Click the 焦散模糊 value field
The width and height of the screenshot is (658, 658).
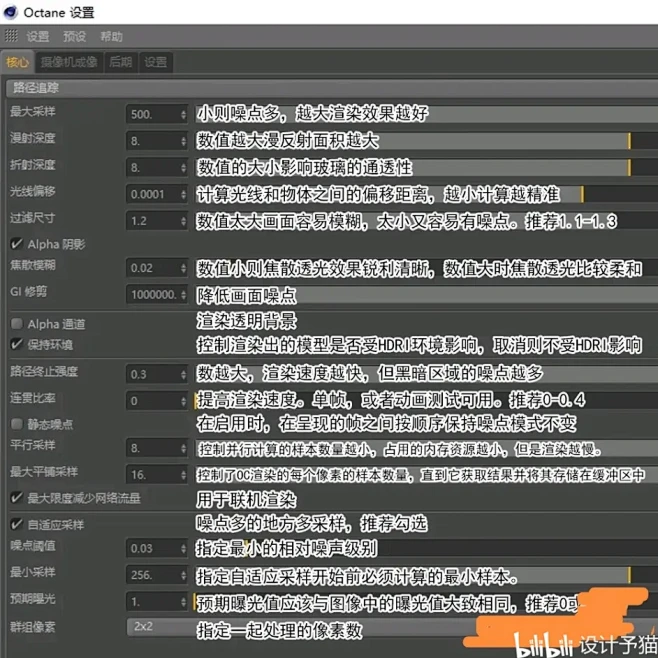(152, 268)
